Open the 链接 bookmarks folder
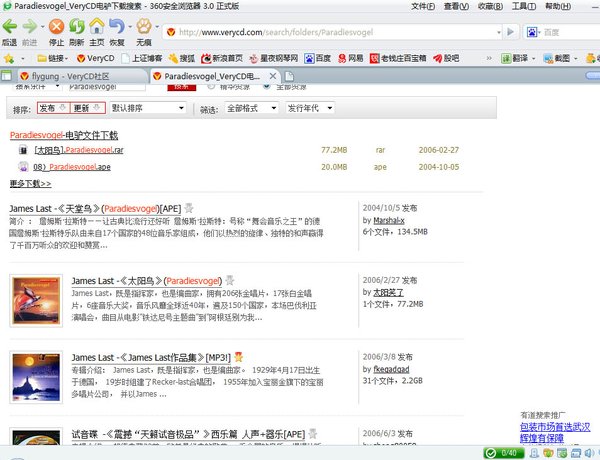This screenshot has height=460, width=600. point(52,58)
